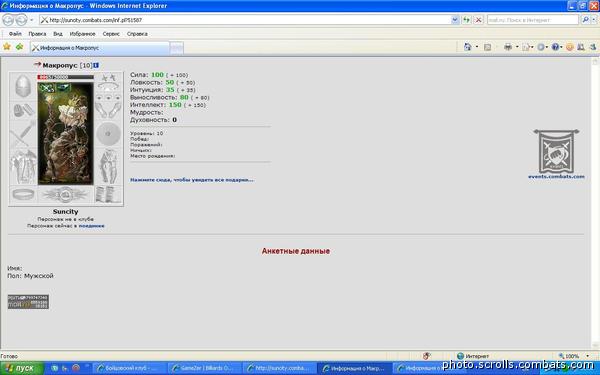Click the green Refresh arrows button

[x=466, y=20]
